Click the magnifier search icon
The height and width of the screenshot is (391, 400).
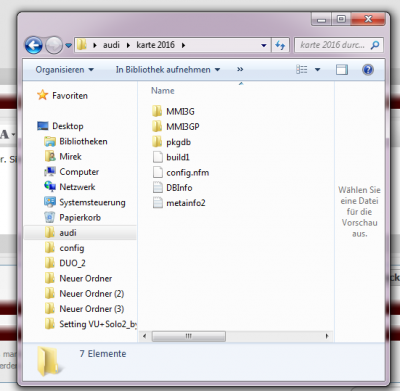click(375, 45)
